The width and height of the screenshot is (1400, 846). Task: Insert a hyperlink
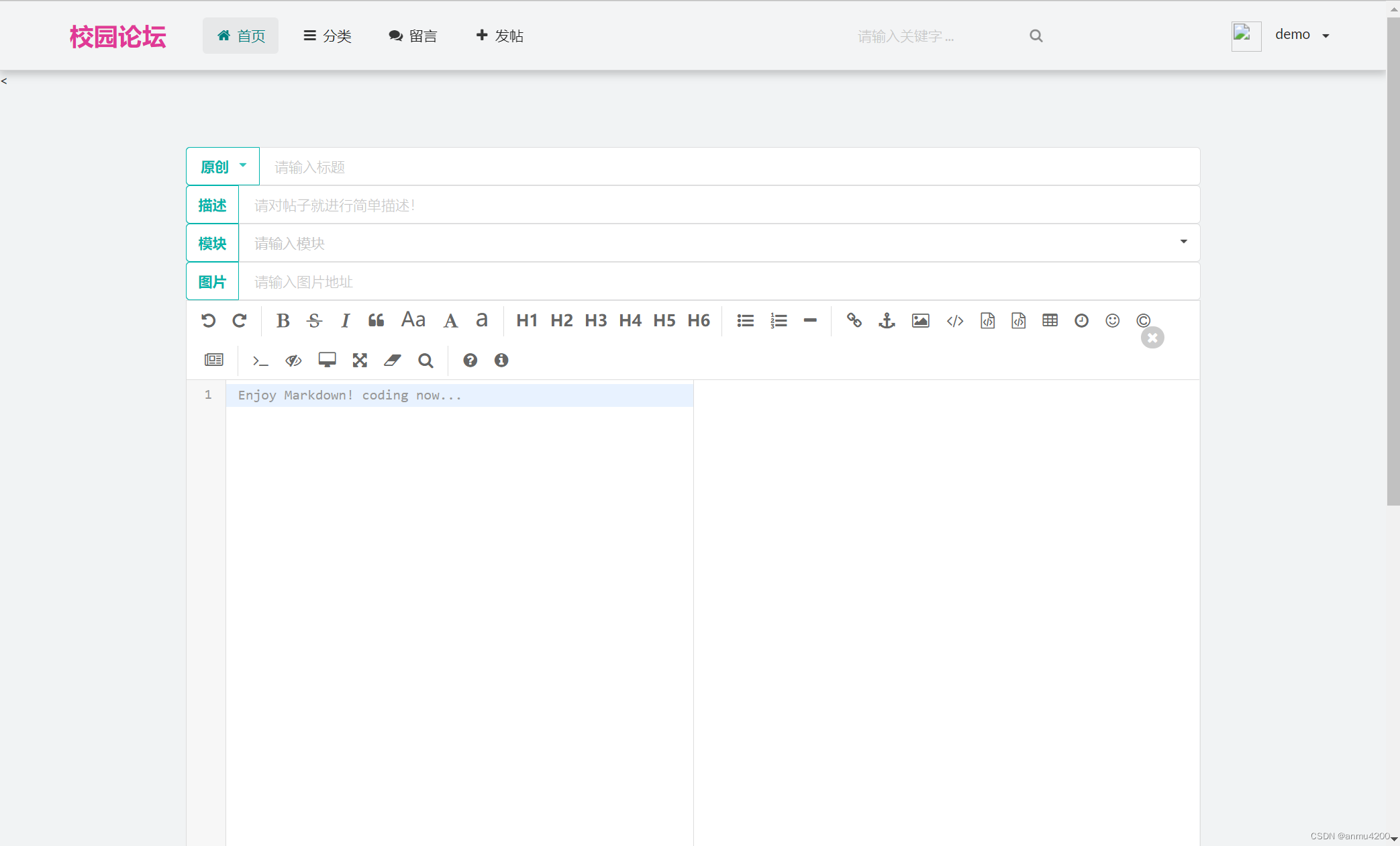coord(854,320)
